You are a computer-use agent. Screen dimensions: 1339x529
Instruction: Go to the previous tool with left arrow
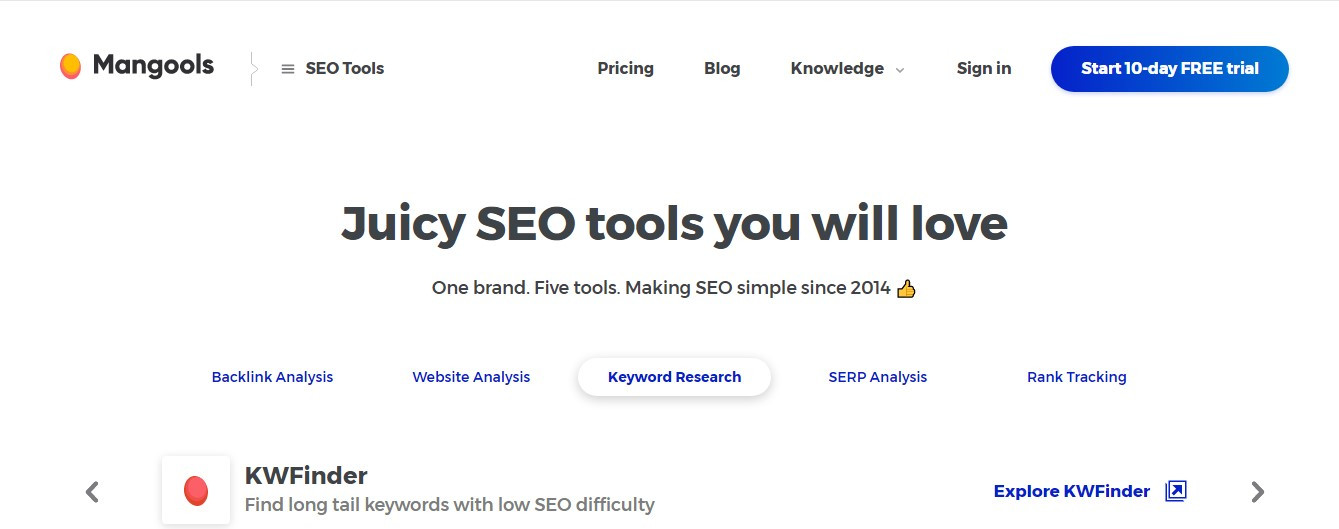93,492
